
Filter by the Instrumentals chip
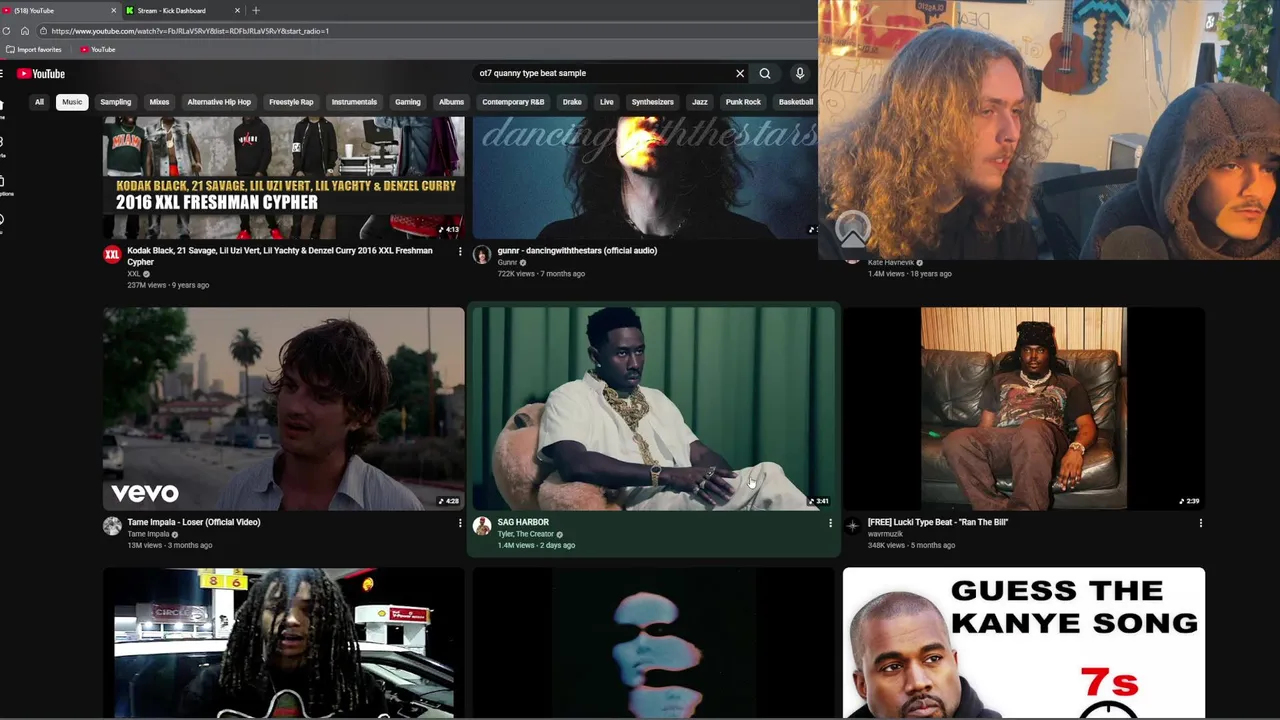point(354,102)
